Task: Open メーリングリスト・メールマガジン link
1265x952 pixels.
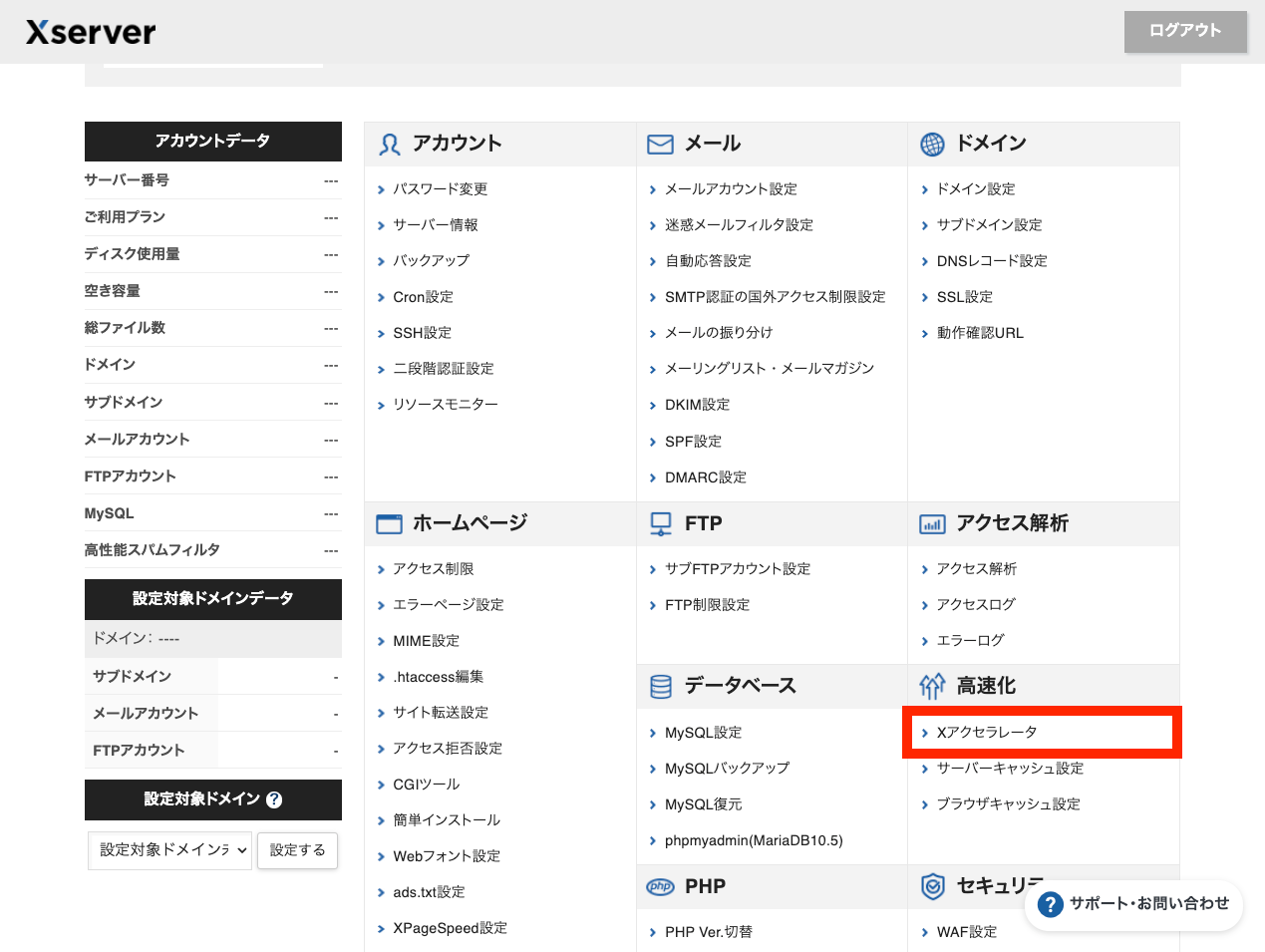Action: pyautogui.click(x=769, y=368)
